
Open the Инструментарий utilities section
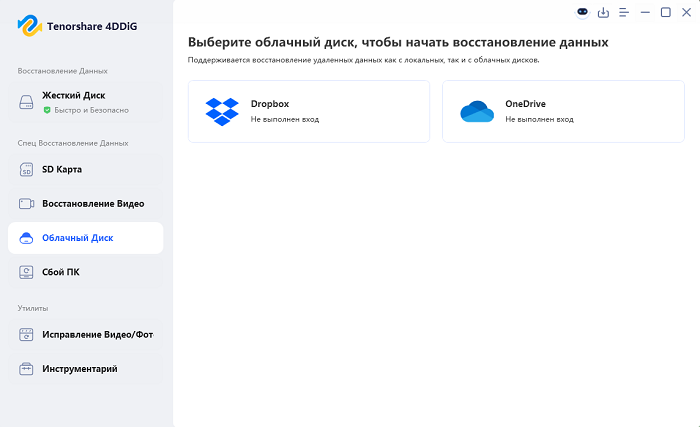85,369
